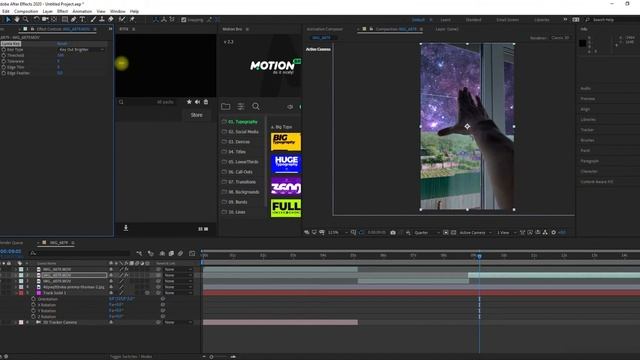
Task: Open Motion Bro filter settings icon
Action: (x=241, y=107)
